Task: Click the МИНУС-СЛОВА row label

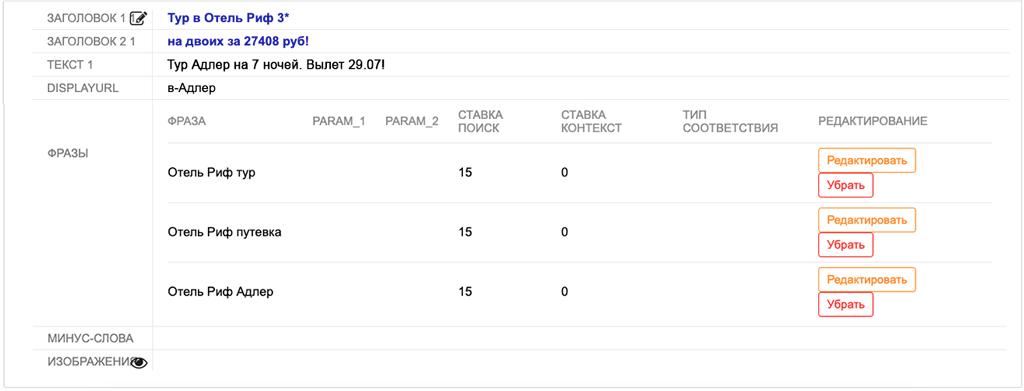Action: point(90,338)
